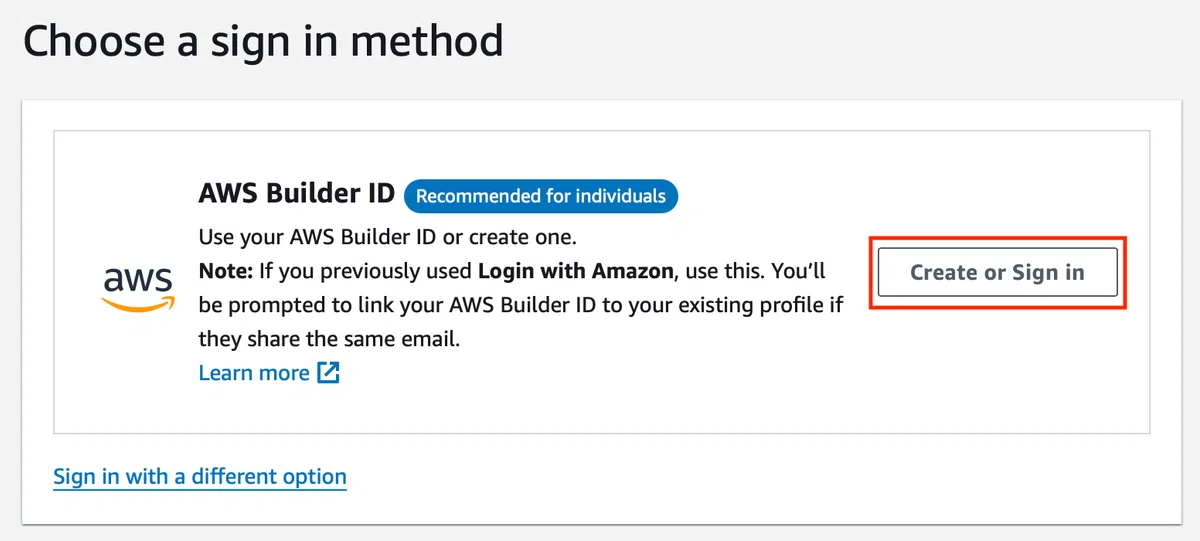The image size is (1200, 541).
Task: Click the bold Note: label
Action: click(227, 272)
